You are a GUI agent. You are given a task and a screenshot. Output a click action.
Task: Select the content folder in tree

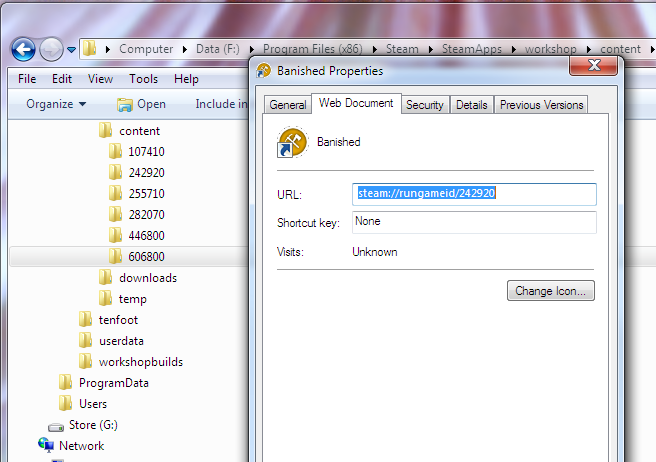[x=139, y=131]
